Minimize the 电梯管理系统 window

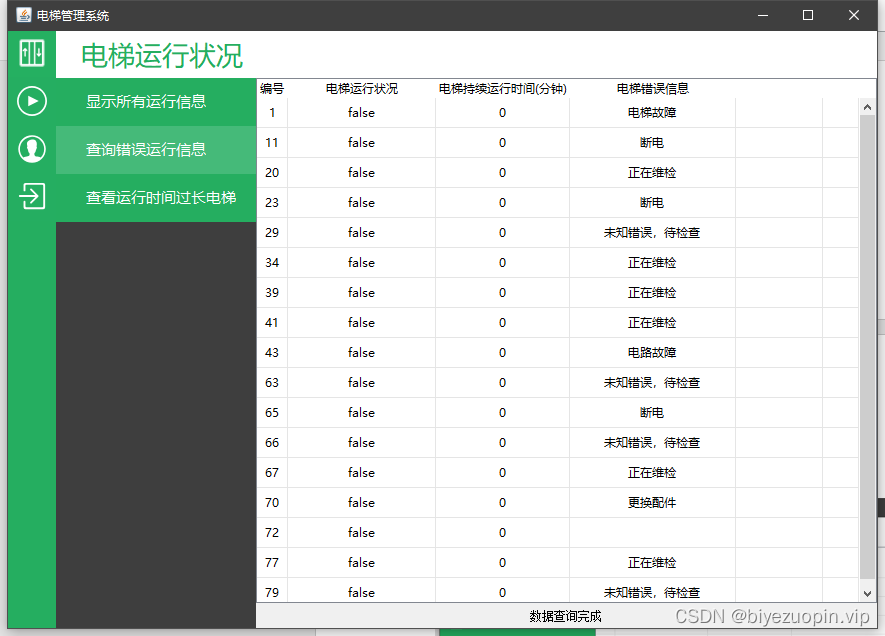click(762, 15)
